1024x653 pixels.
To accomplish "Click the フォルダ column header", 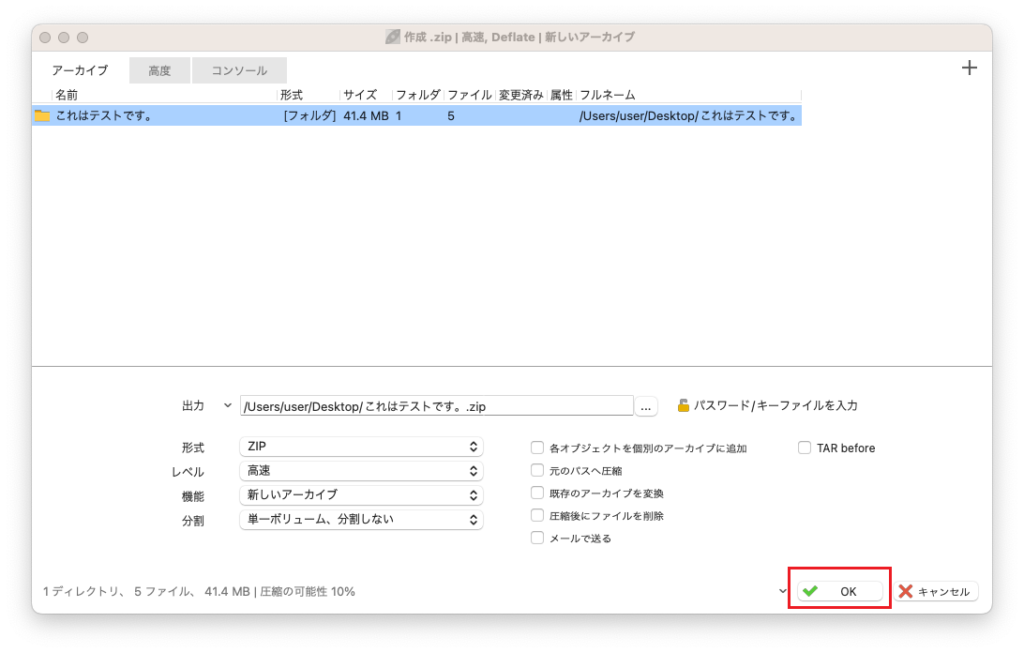I will click(418, 95).
